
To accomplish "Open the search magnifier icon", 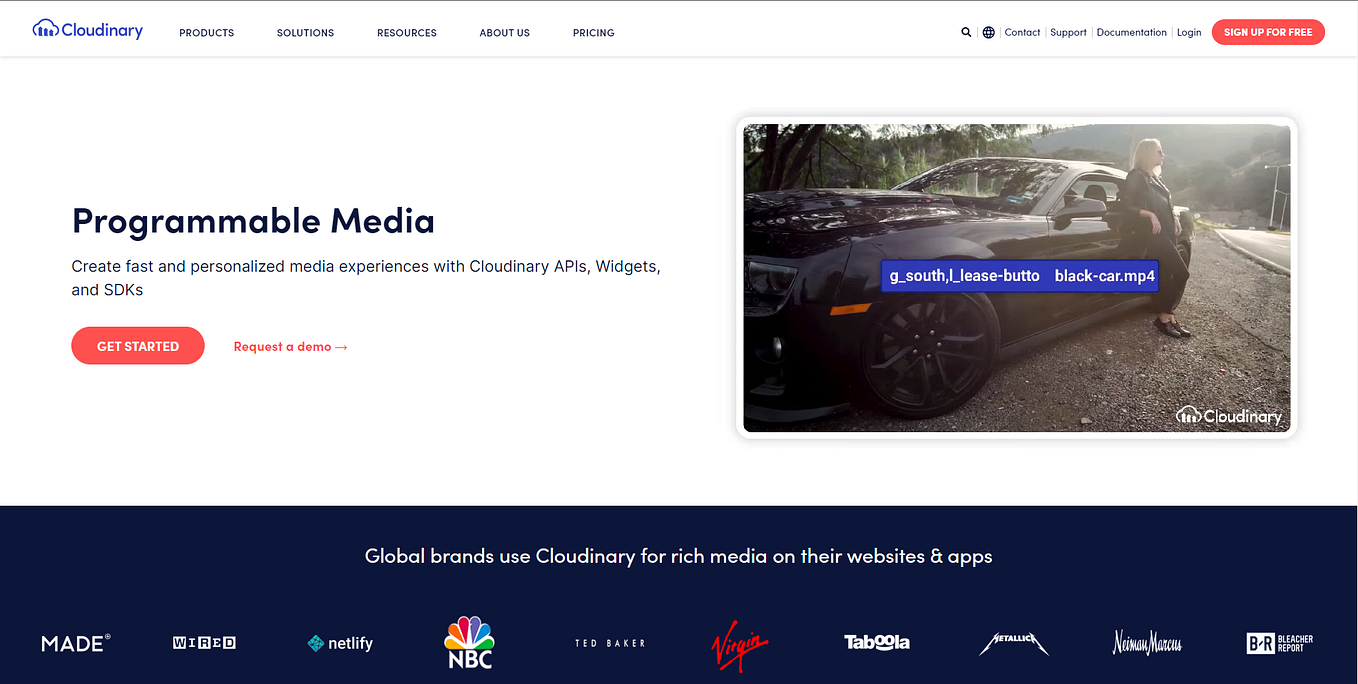I will pyautogui.click(x=966, y=32).
